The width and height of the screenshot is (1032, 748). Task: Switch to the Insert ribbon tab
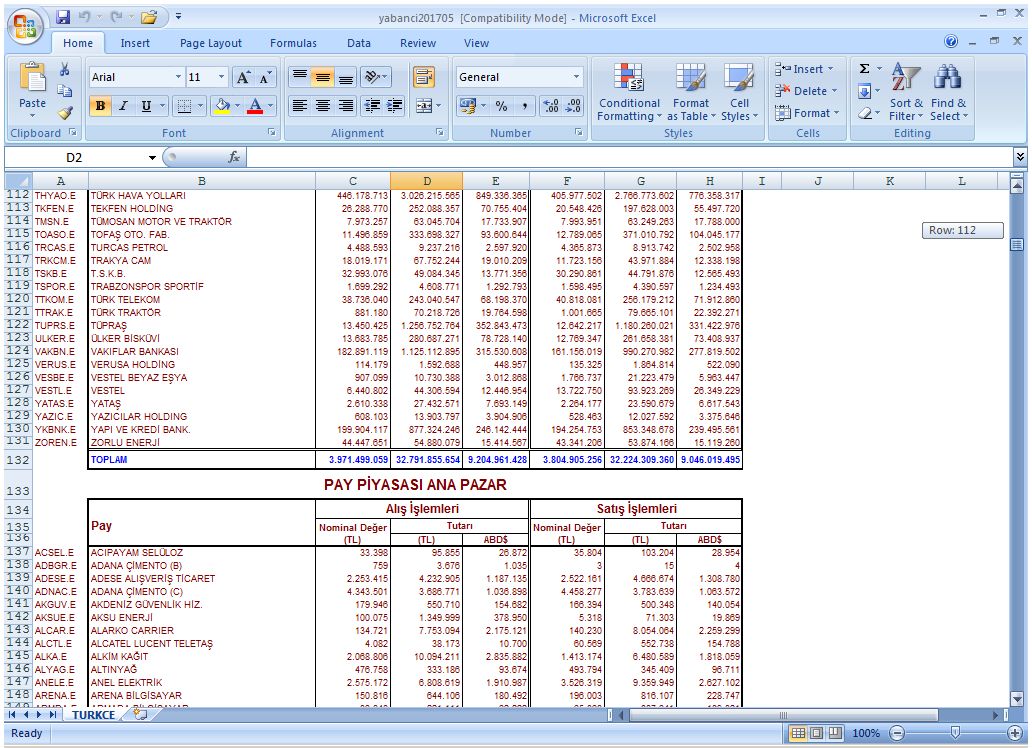(x=135, y=43)
